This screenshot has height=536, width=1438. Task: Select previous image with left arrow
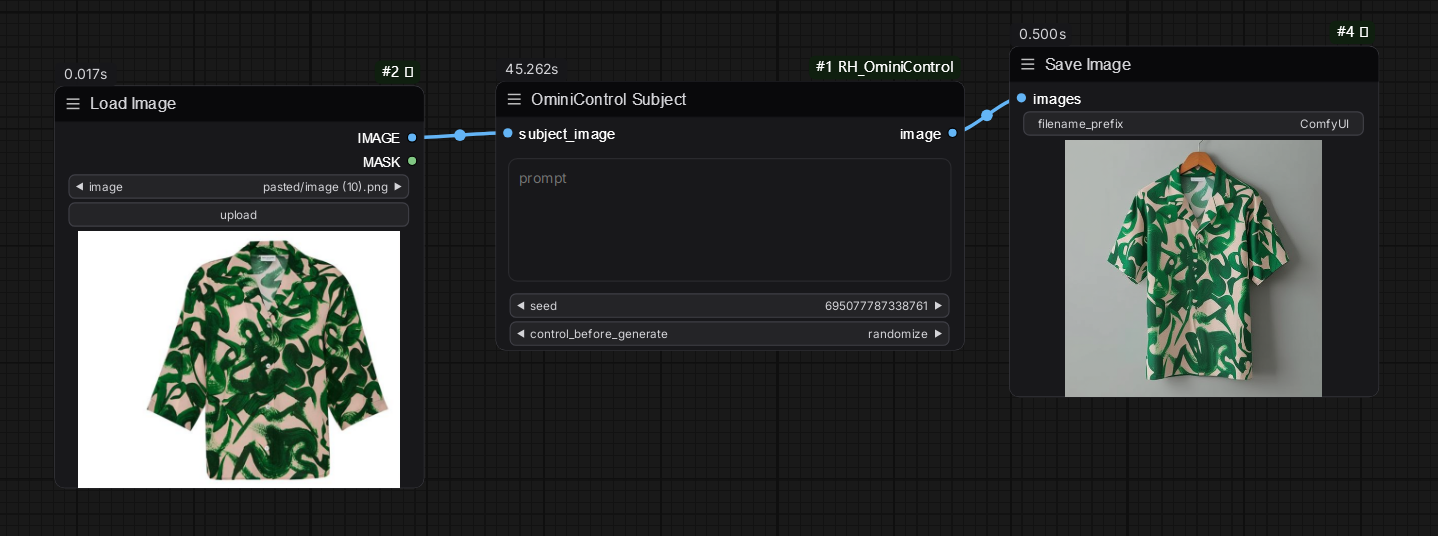click(x=79, y=187)
